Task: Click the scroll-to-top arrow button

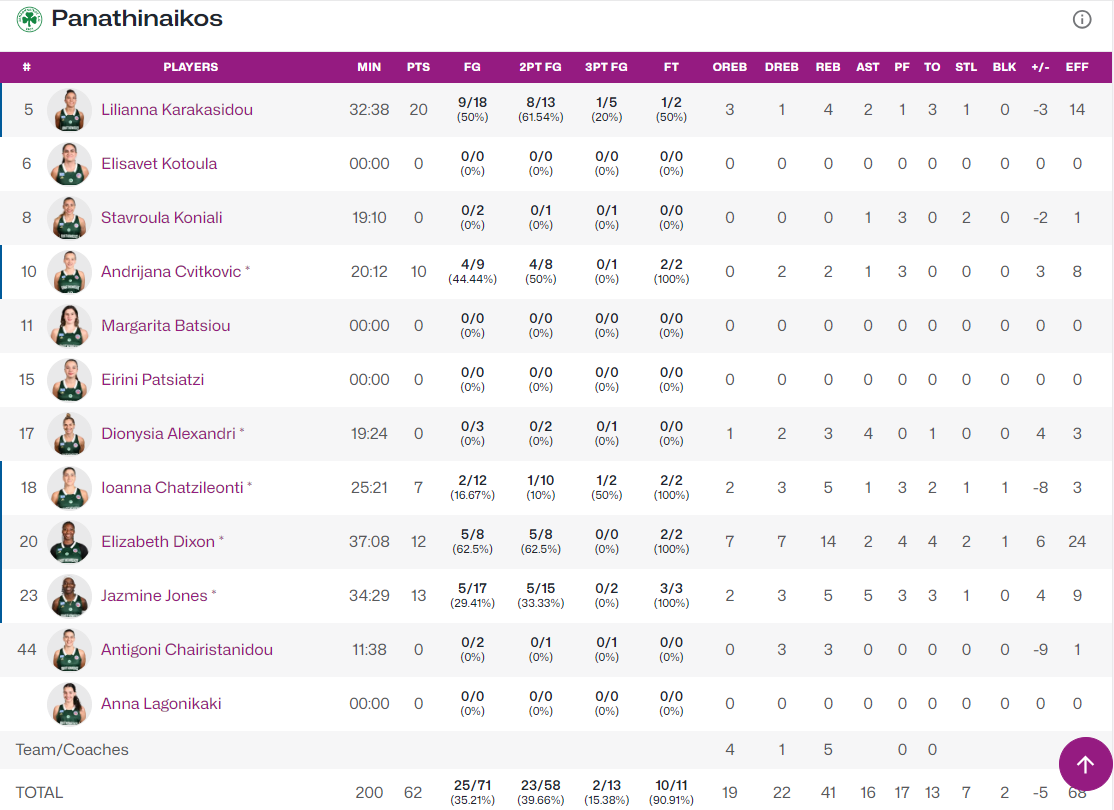Action: point(1086,765)
